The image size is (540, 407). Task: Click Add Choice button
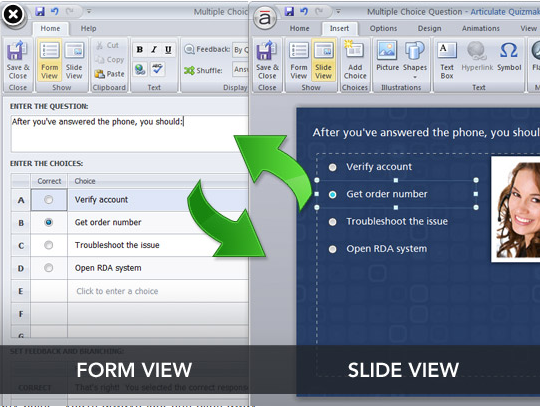tap(355, 61)
